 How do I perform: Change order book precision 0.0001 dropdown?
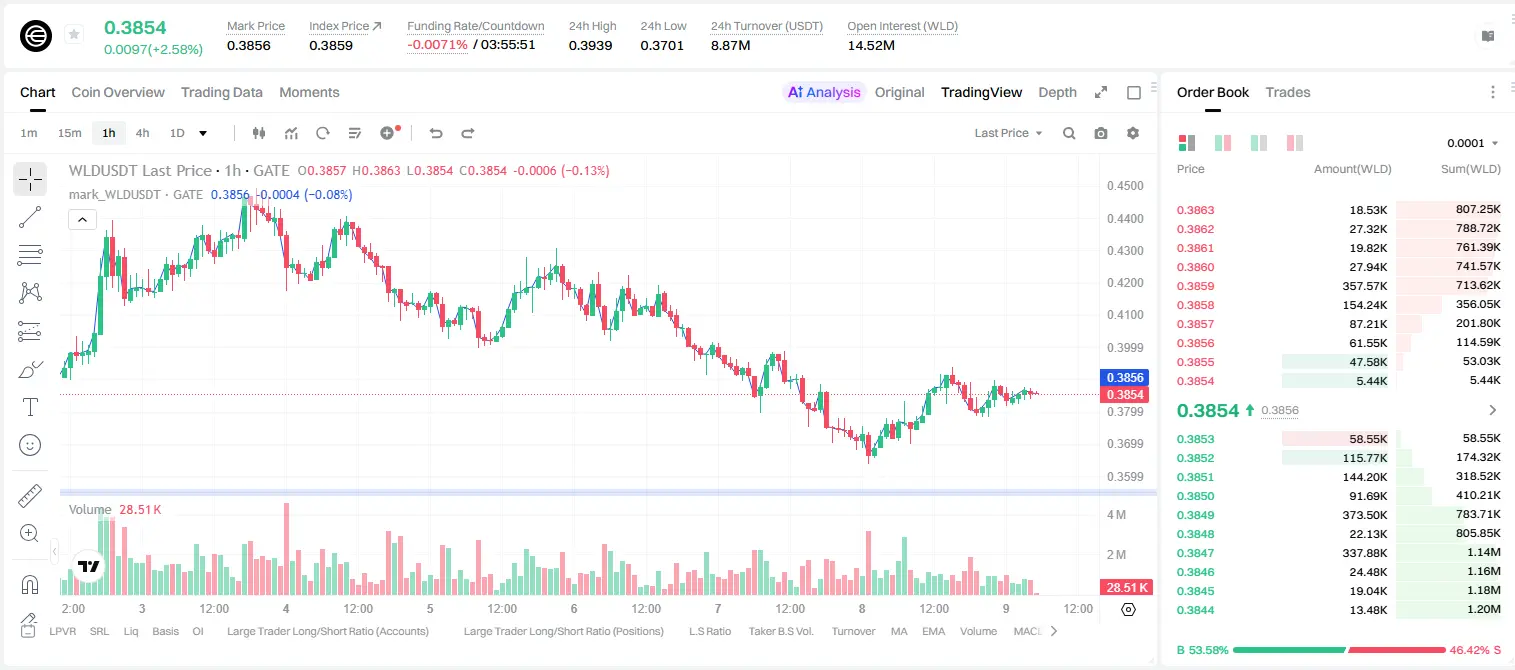[x=1473, y=143]
